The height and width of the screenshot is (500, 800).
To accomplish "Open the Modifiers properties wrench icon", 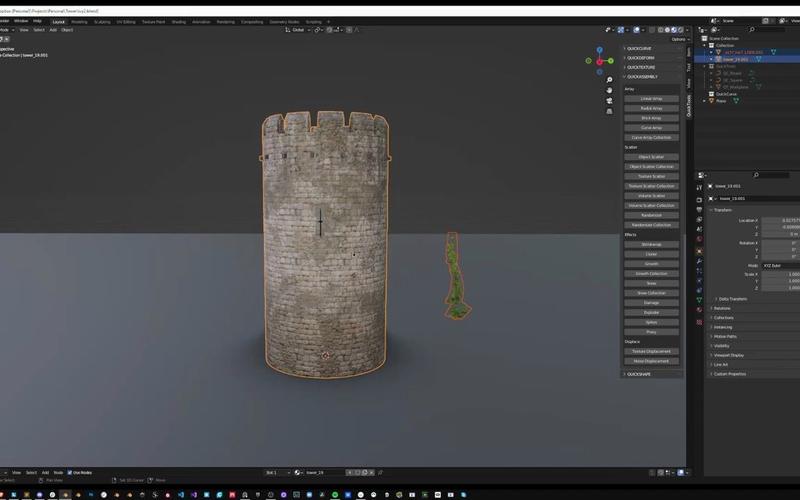I will (x=699, y=261).
